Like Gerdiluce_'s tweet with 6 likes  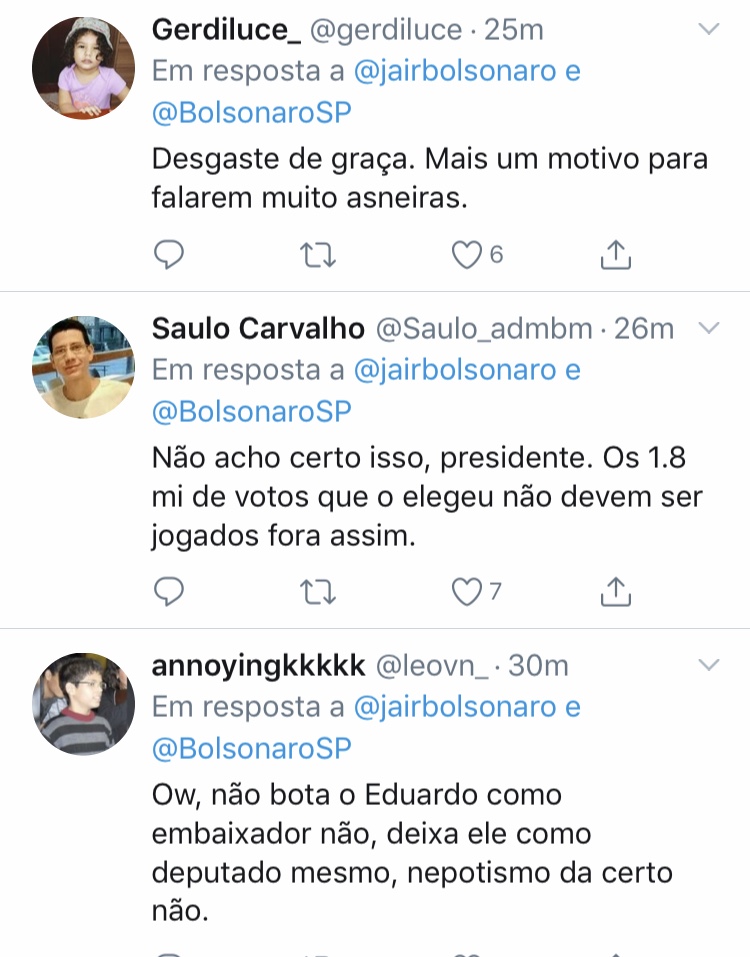coord(467,256)
